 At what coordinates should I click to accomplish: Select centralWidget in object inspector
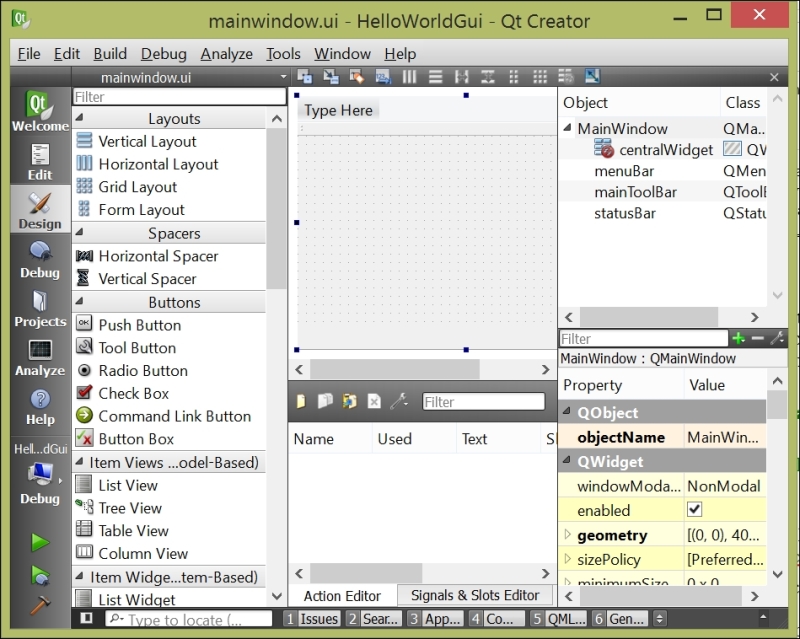click(666, 150)
